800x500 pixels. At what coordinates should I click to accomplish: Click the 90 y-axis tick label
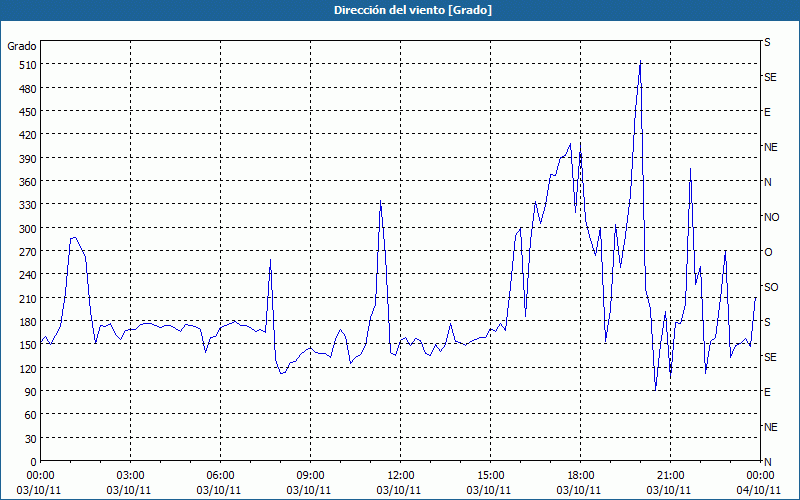point(31,392)
